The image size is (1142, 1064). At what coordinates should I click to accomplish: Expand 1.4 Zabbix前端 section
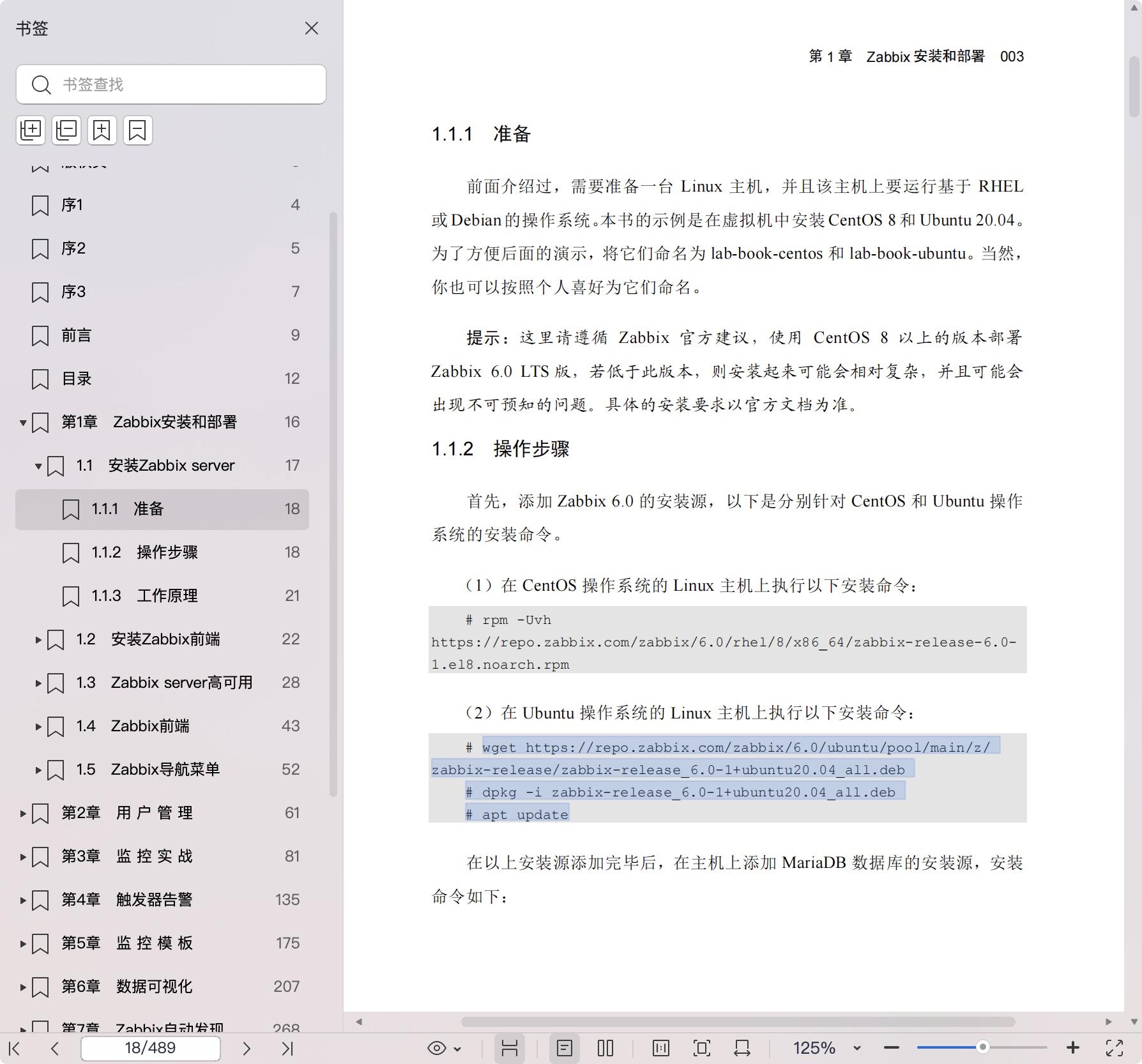click(x=38, y=726)
